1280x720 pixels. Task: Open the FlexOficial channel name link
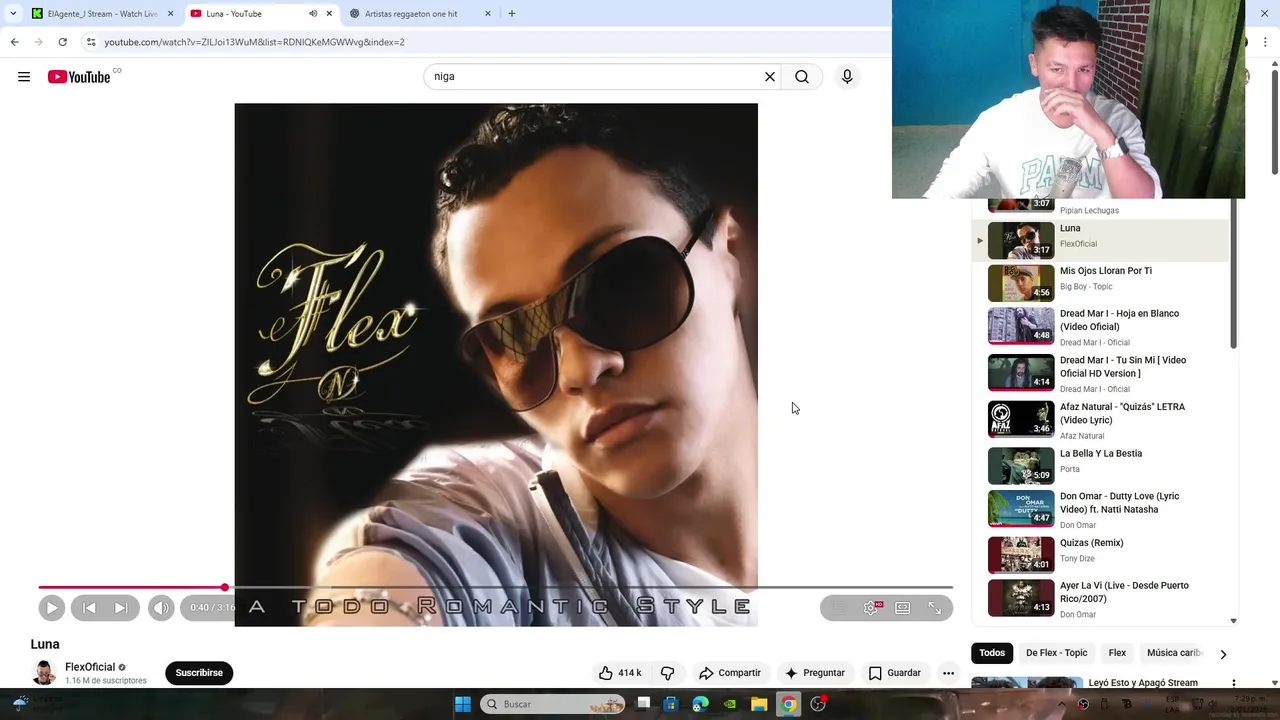90,667
